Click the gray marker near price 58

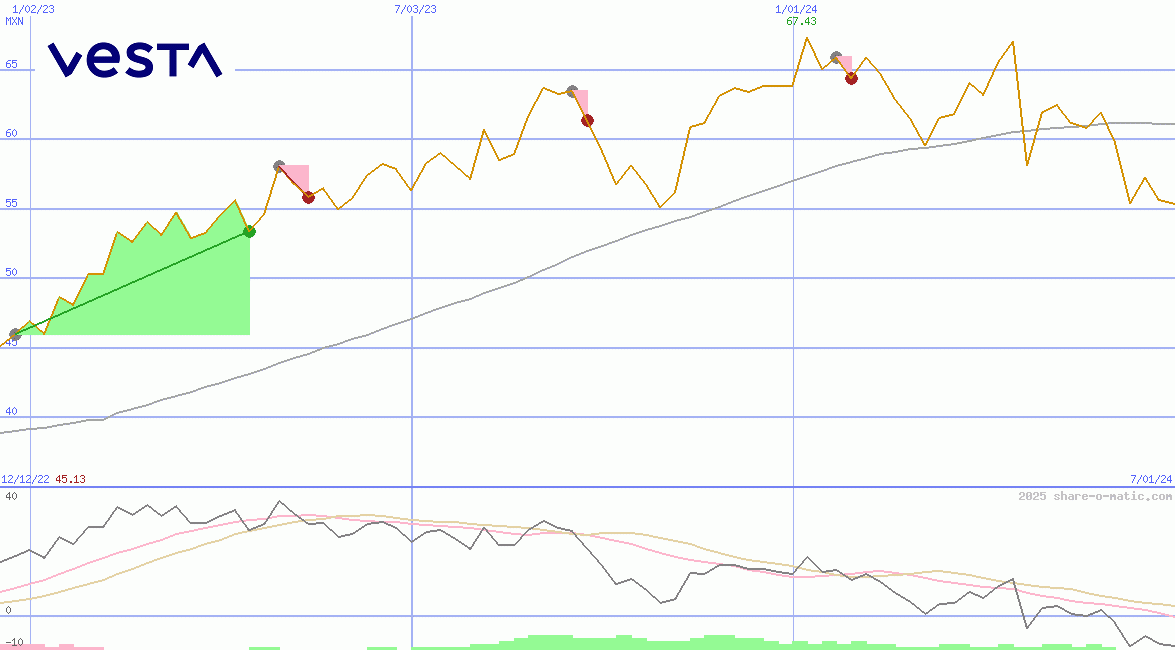click(x=279, y=166)
